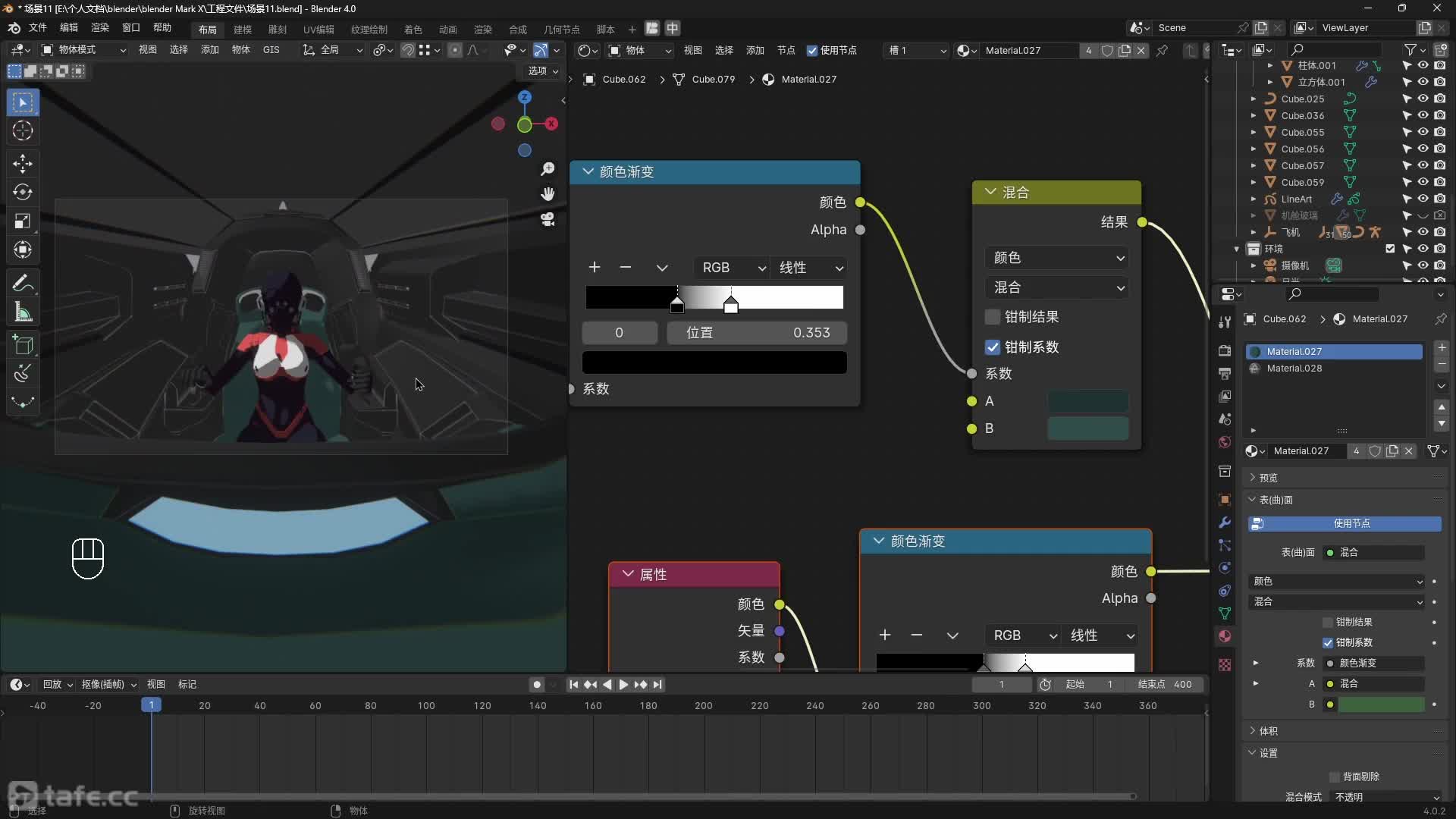Add new color stop with plus in top 颜色渐变

coord(595,267)
